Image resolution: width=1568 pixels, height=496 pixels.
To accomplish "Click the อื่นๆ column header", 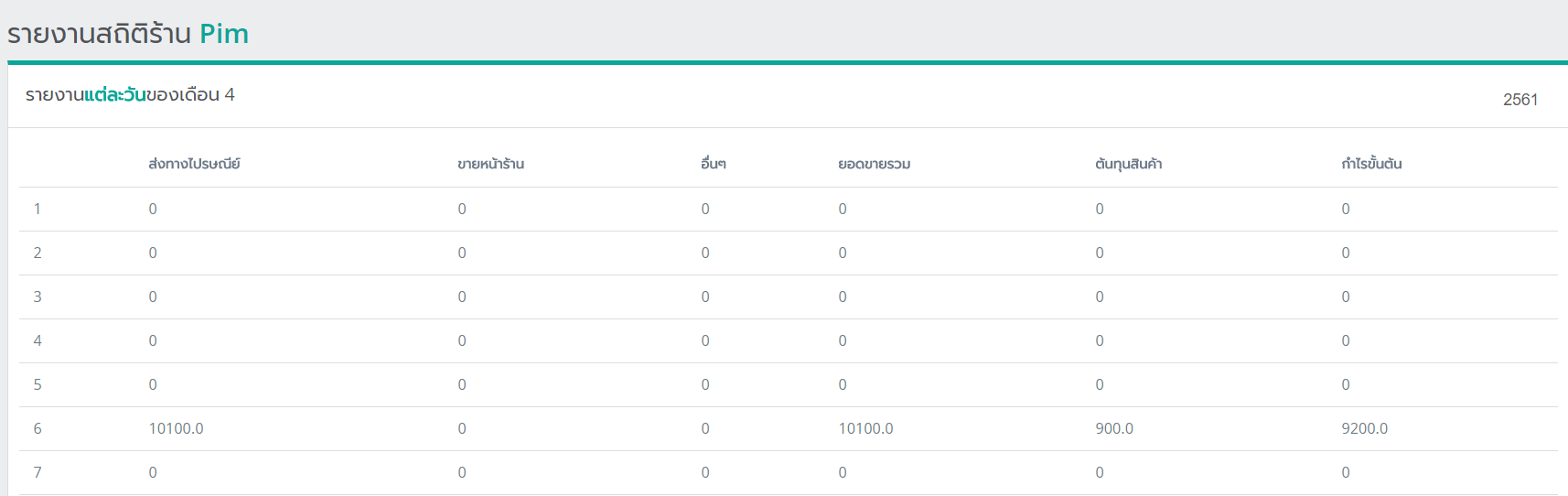I will (713, 165).
